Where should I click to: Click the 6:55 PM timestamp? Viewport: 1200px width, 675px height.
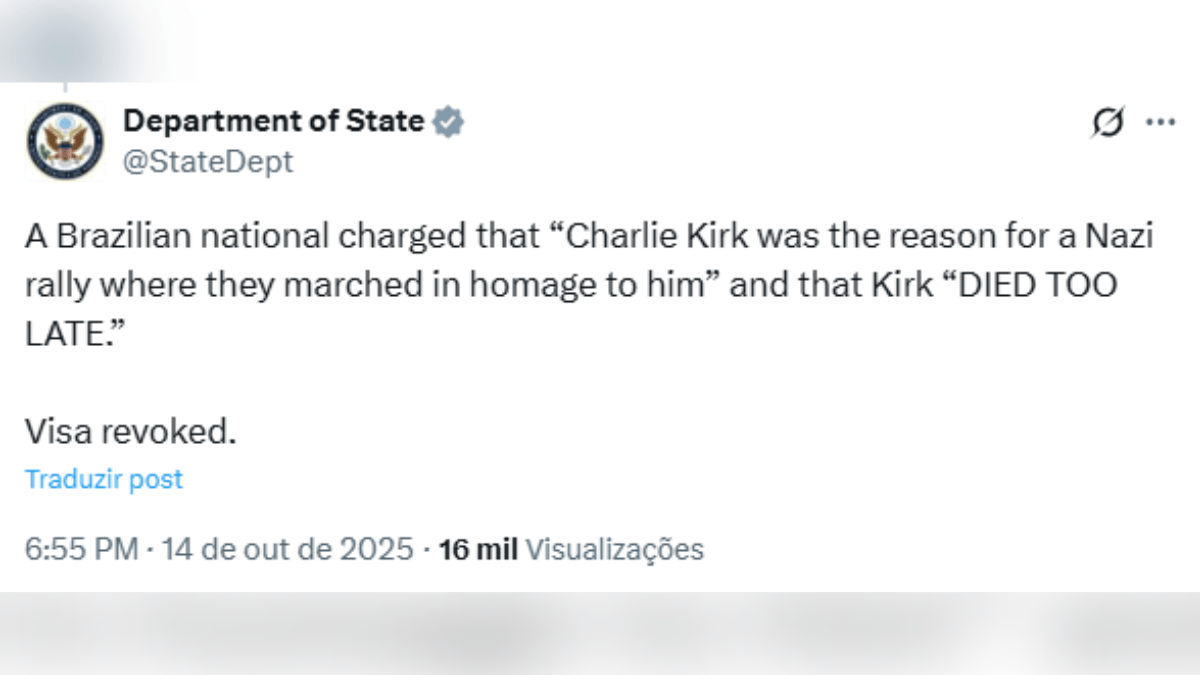coord(82,549)
